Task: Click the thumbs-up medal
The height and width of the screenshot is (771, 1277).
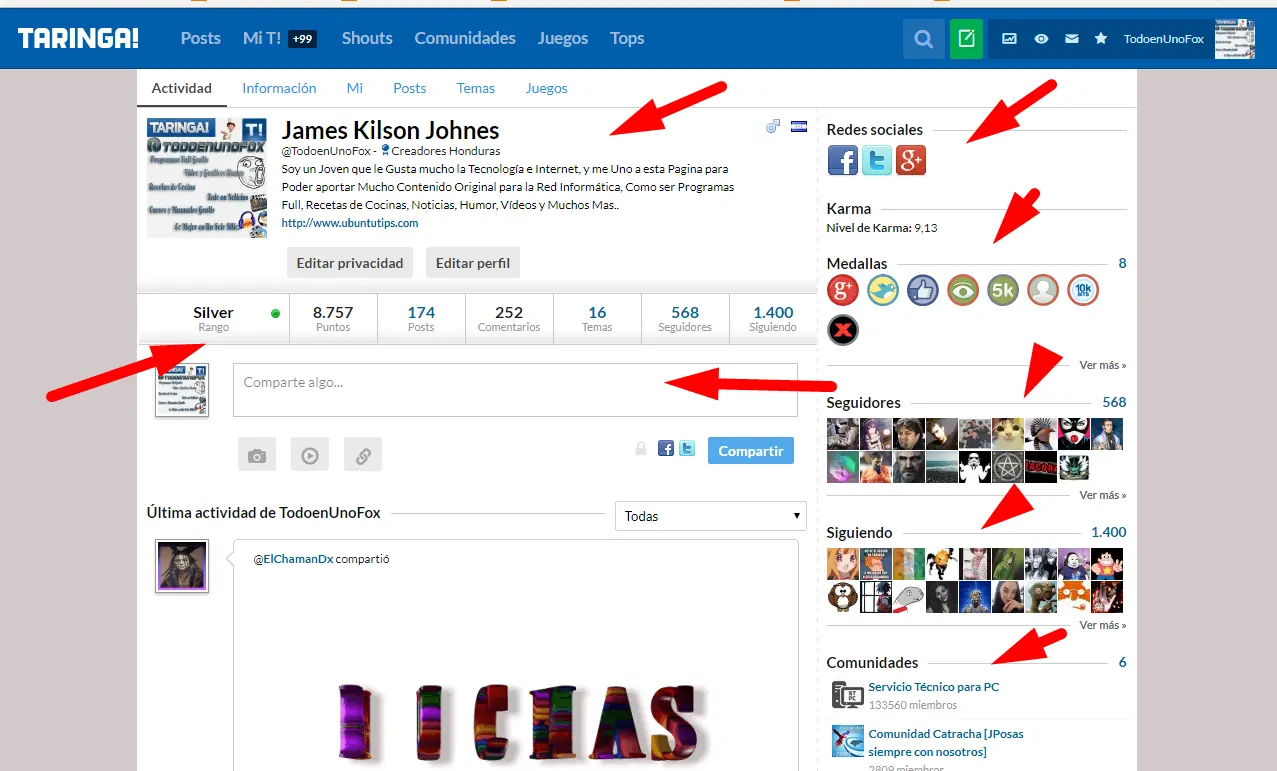Action: coord(923,290)
